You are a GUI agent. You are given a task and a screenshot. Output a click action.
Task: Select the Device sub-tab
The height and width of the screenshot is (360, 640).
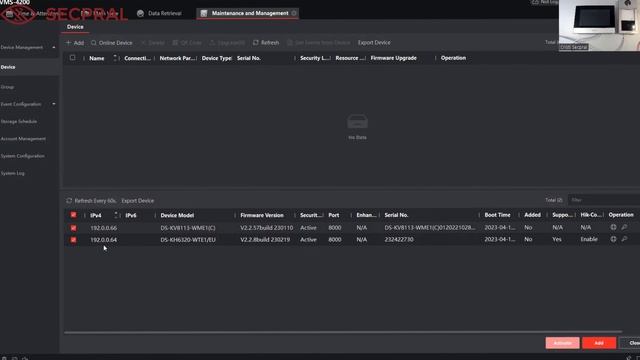pyautogui.click(x=75, y=27)
